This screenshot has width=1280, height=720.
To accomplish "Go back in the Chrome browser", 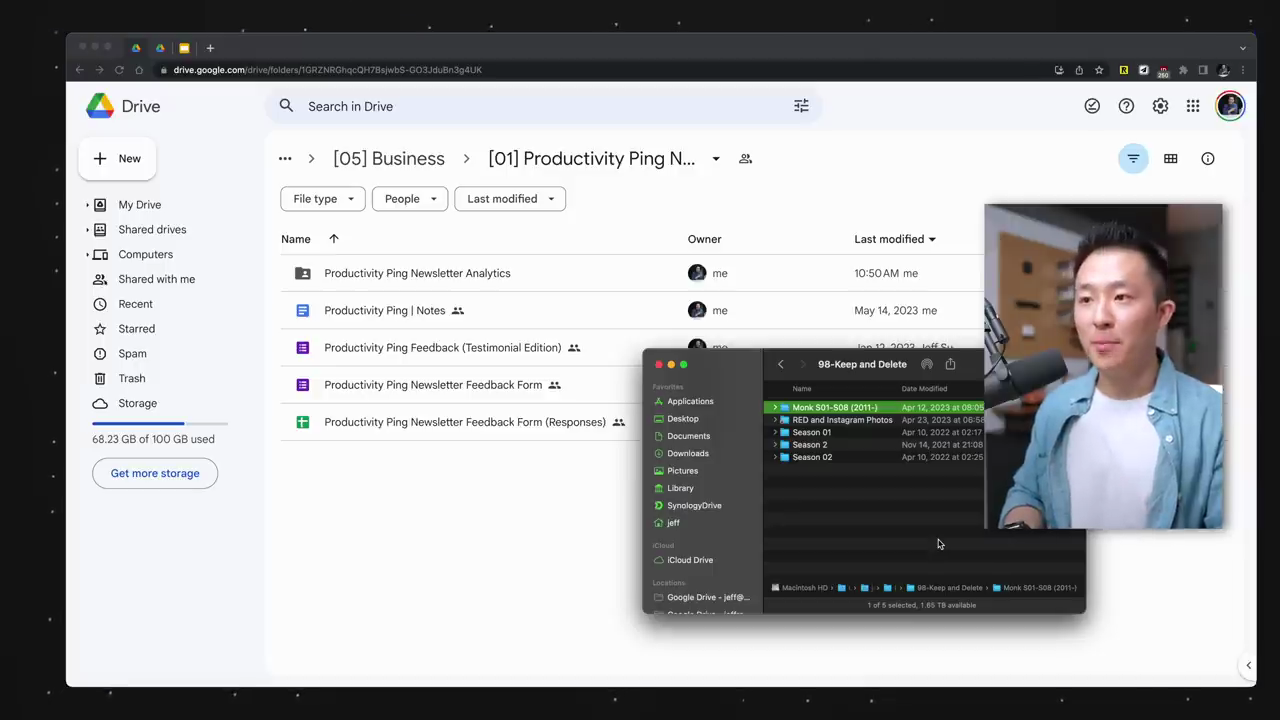I will 80,70.
